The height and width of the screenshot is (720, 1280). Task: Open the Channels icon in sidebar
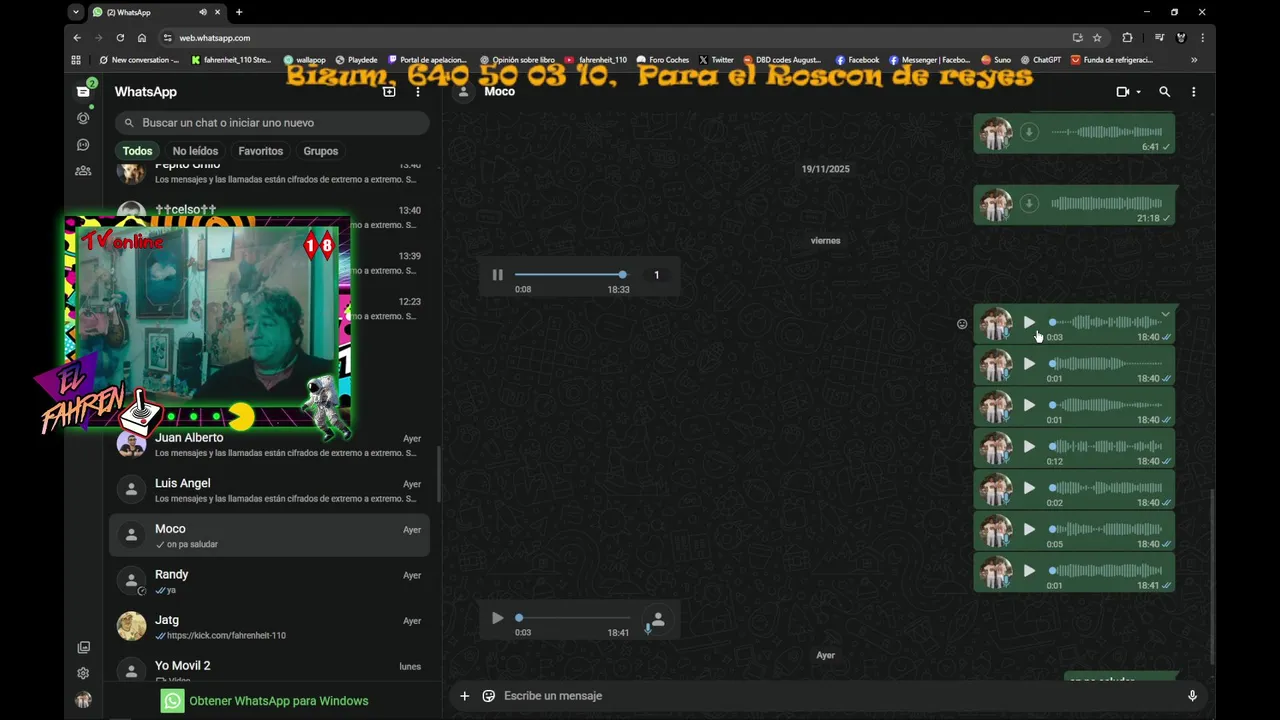(x=83, y=145)
